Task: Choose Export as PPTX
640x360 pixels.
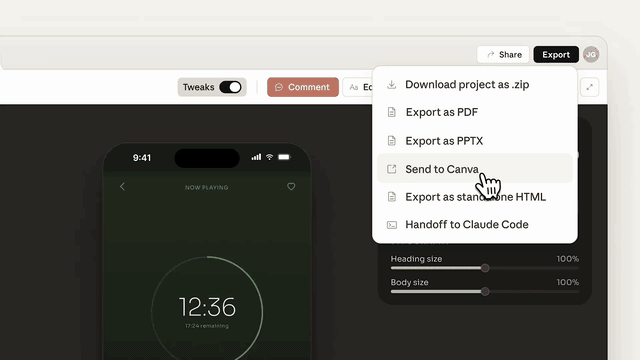Action: pyautogui.click(x=475, y=141)
